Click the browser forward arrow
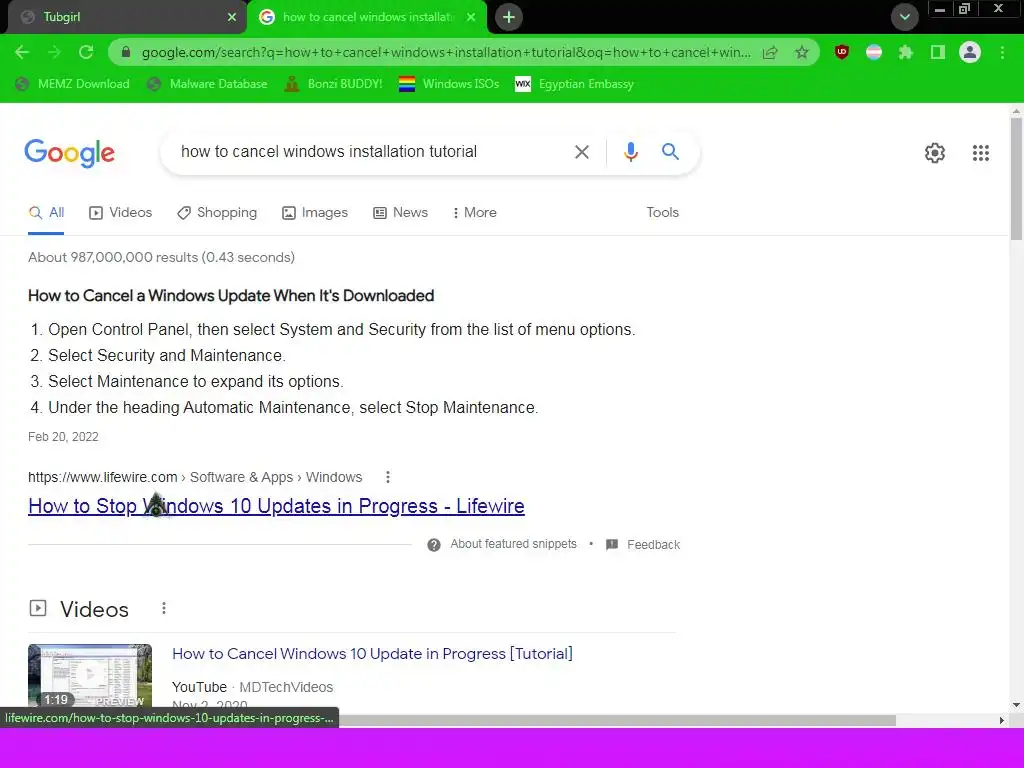This screenshot has width=1024, height=768. point(54,52)
